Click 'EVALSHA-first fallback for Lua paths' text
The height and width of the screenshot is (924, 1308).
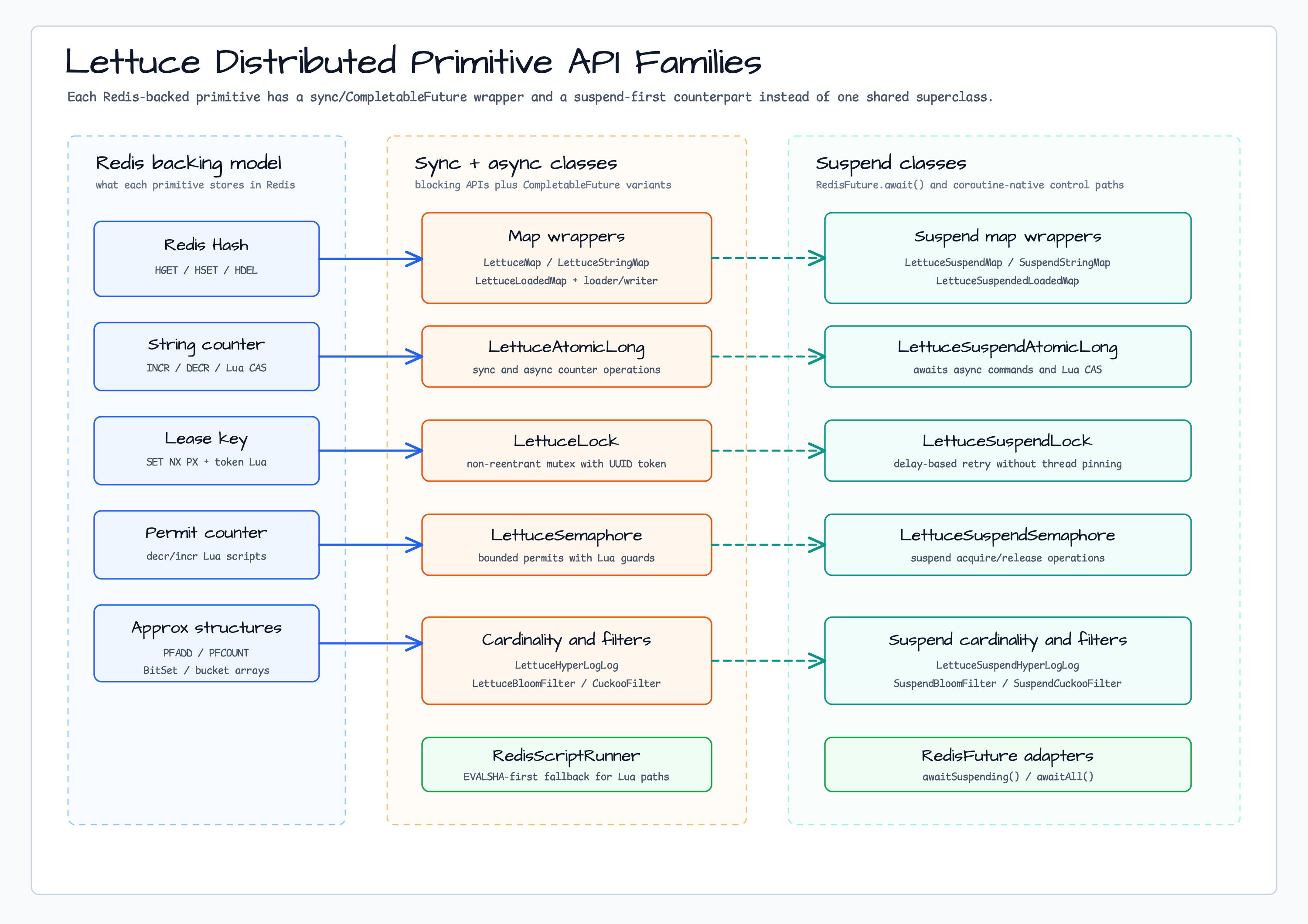tap(566, 777)
